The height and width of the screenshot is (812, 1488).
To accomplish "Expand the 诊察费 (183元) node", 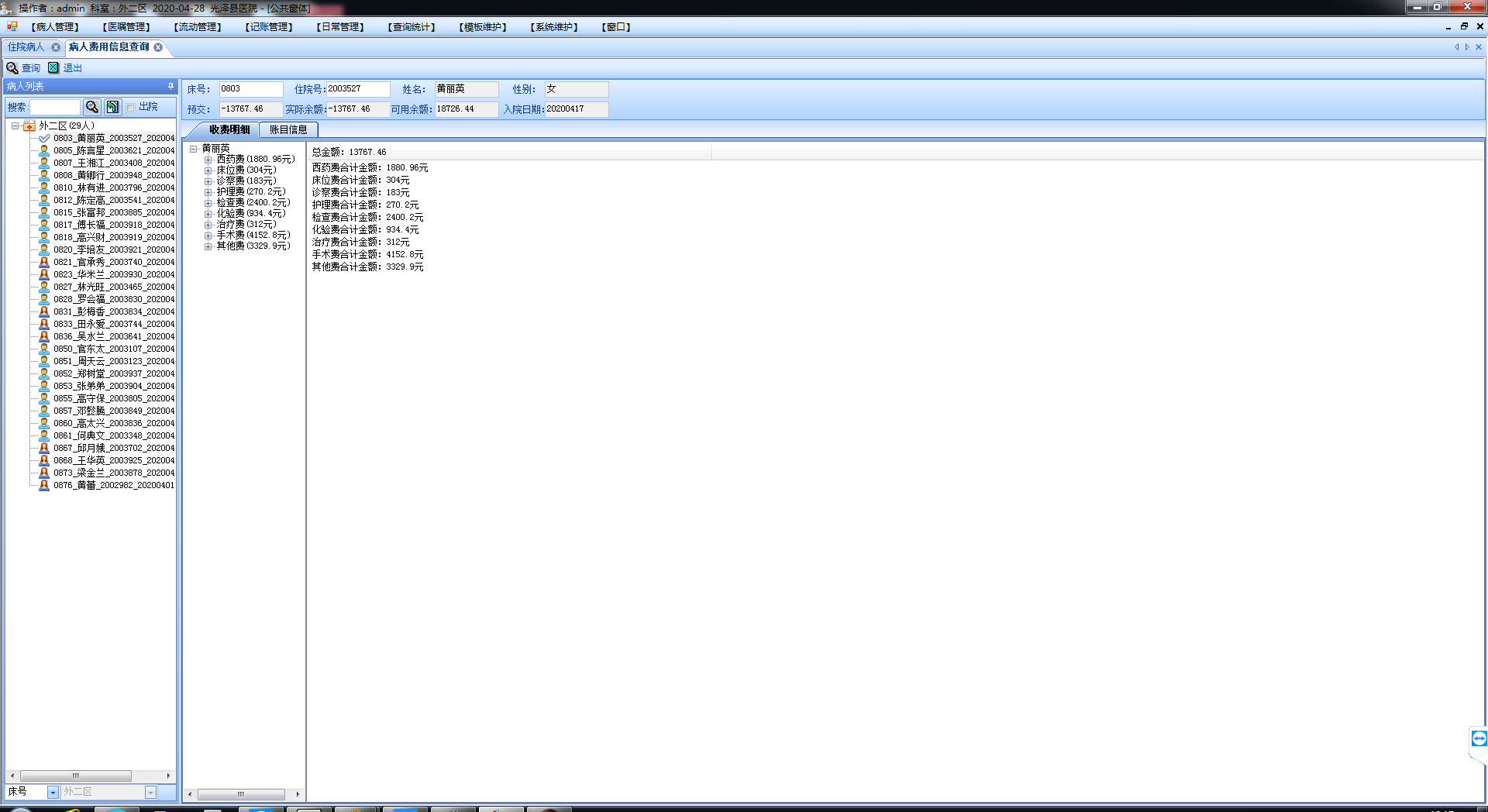I will [208, 181].
